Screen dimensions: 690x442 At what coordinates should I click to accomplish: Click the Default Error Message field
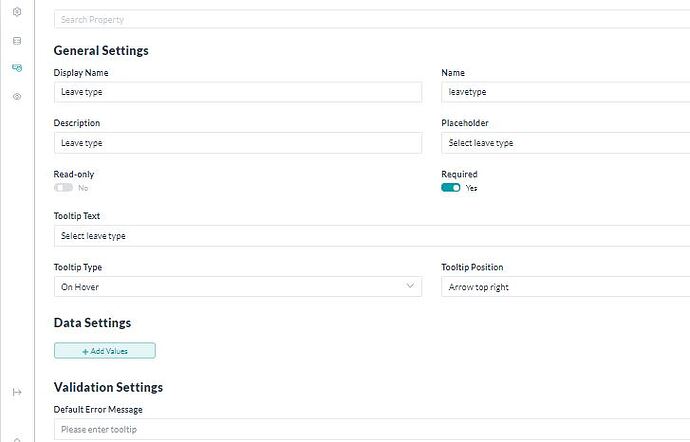[370, 429]
